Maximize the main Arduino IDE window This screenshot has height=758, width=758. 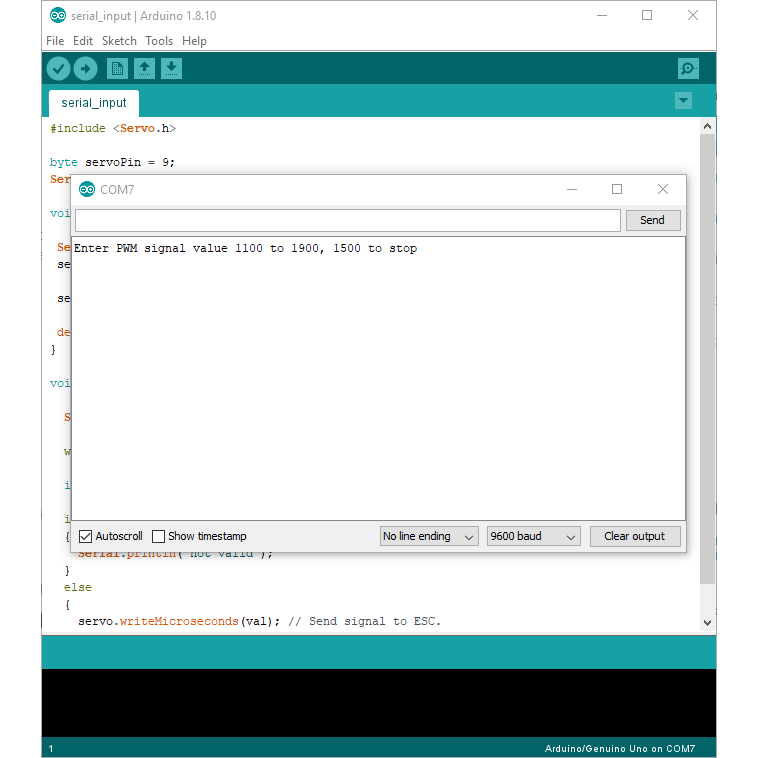[x=647, y=15]
